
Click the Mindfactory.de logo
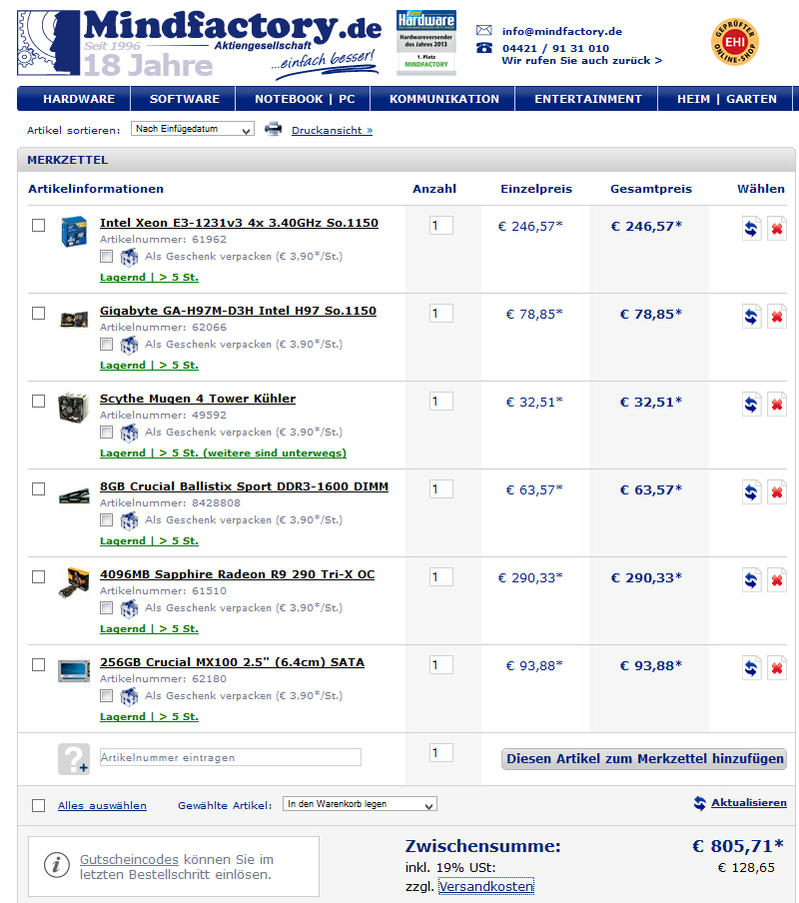(199, 43)
